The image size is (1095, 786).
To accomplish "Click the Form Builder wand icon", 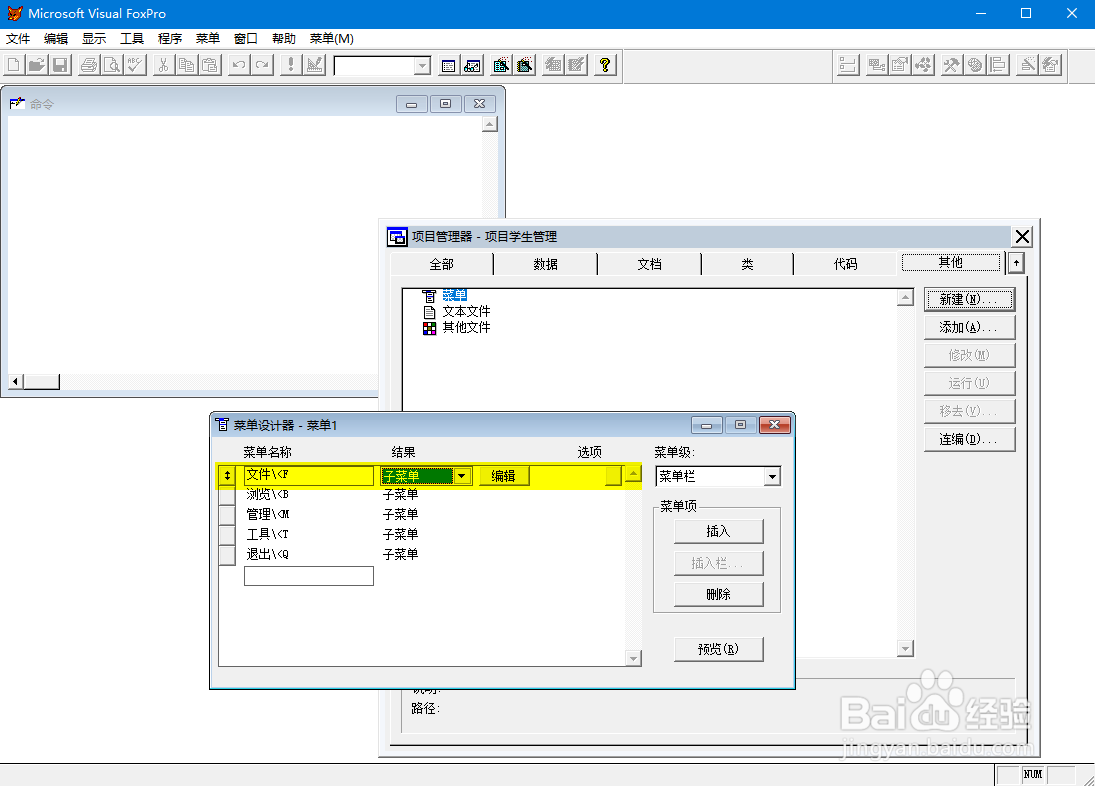I will pos(1027,66).
